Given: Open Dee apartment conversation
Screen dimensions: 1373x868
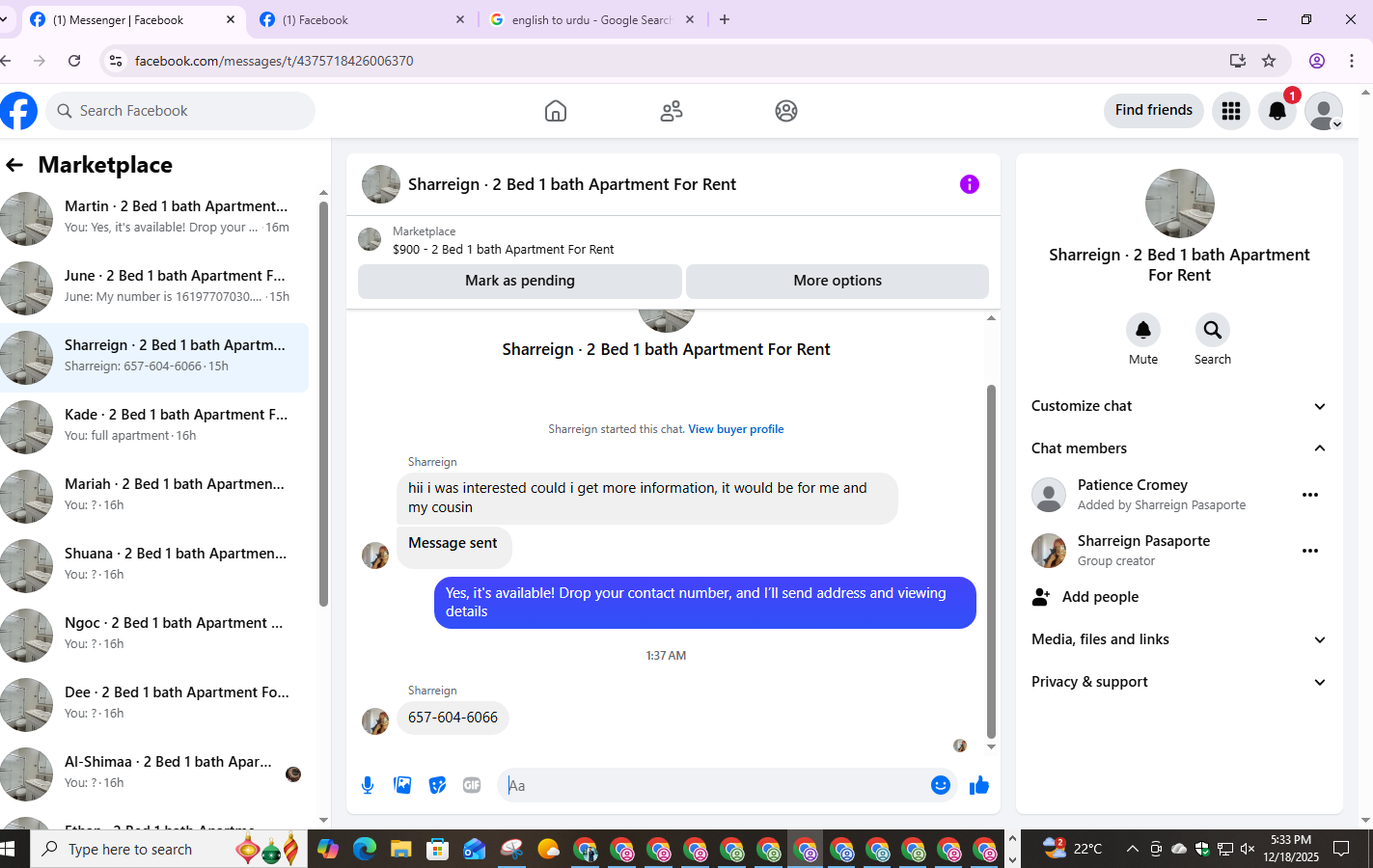Looking at the screenshot, I should (154, 704).
